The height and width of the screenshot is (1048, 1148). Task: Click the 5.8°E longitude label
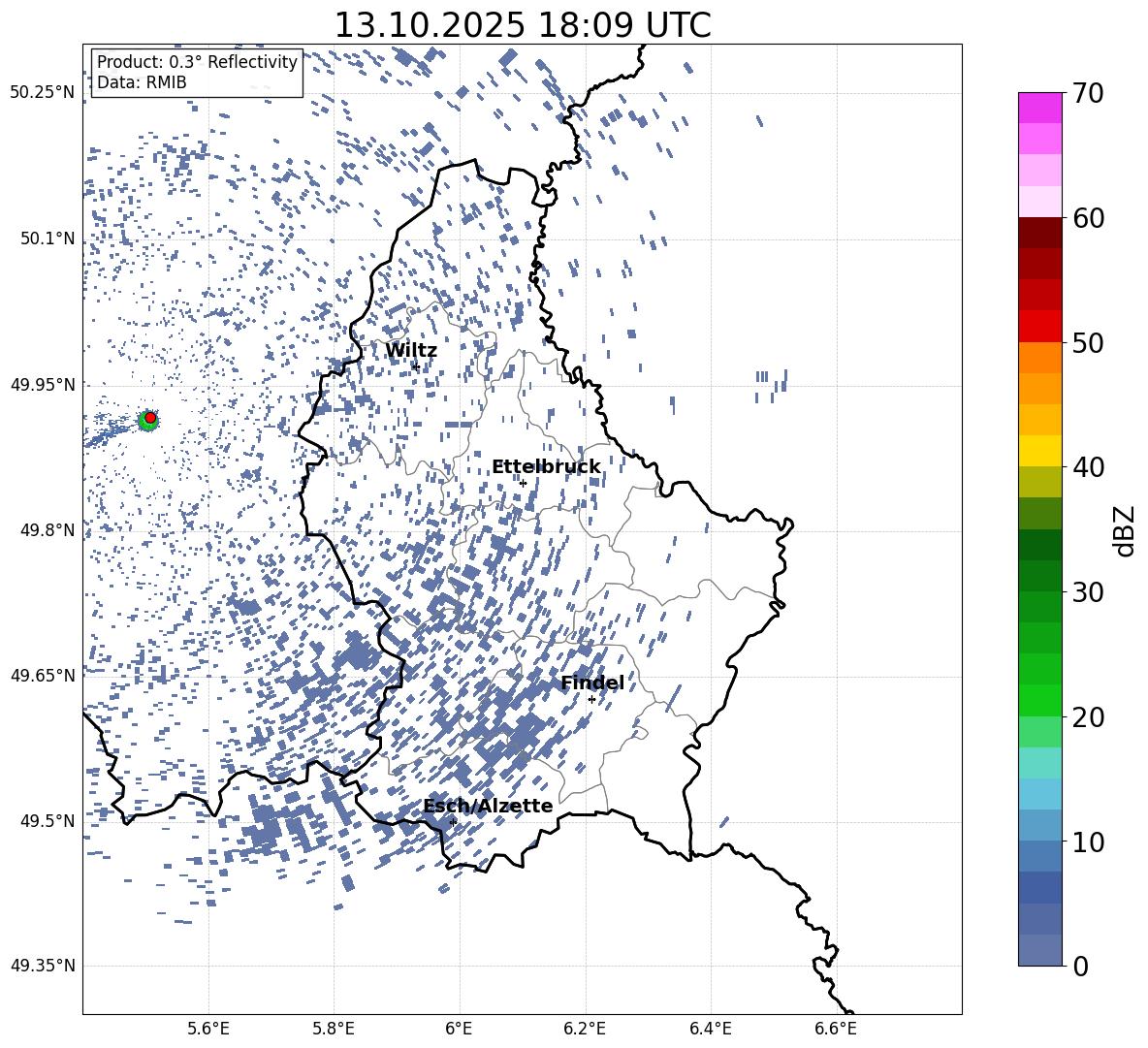pos(334,1029)
